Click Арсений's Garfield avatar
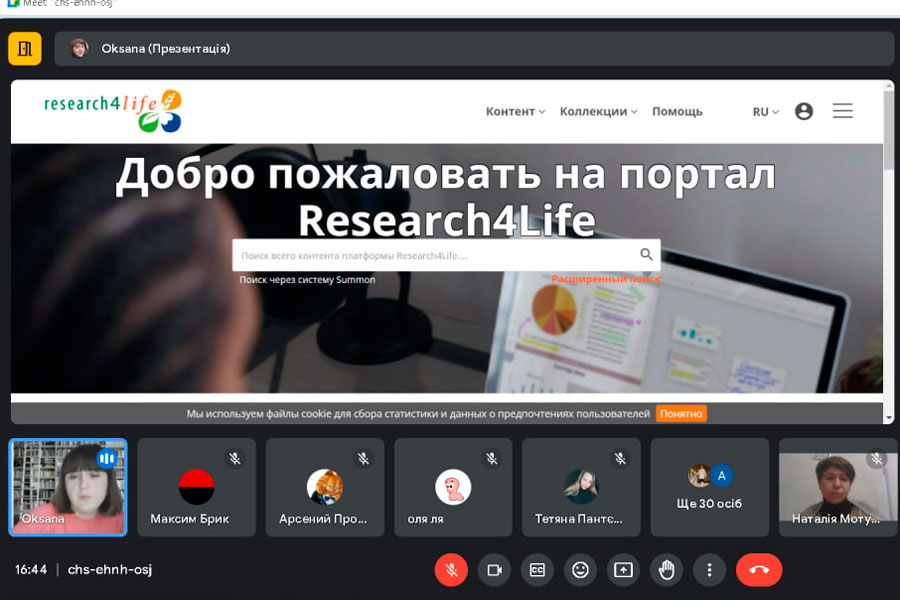This screenshot has width=900, height=600. [x=325, y=487]
